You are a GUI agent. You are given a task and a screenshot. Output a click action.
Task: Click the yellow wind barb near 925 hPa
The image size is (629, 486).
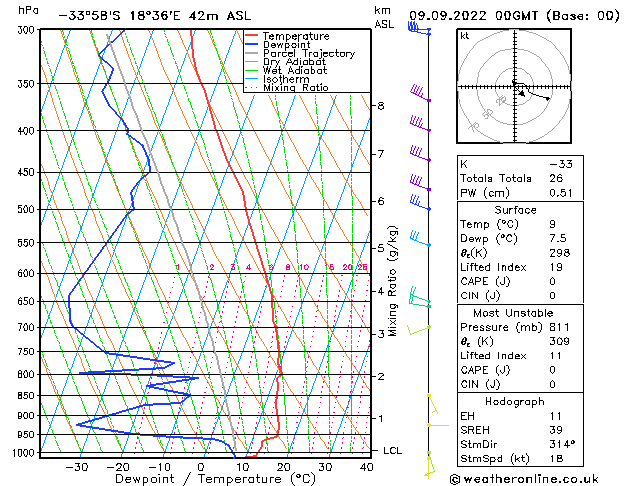click(437, 425)
